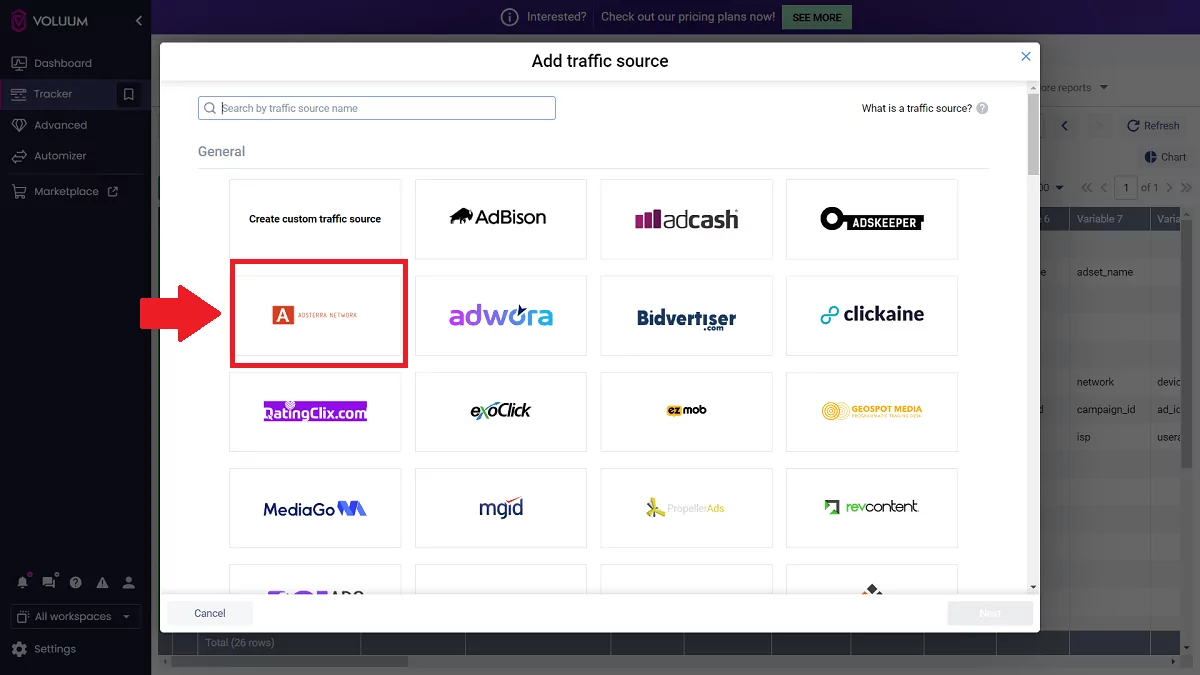
Task: Choose the Bidvertiser.com traffic source
Action: pyautogui.click(x=686, y=315)
